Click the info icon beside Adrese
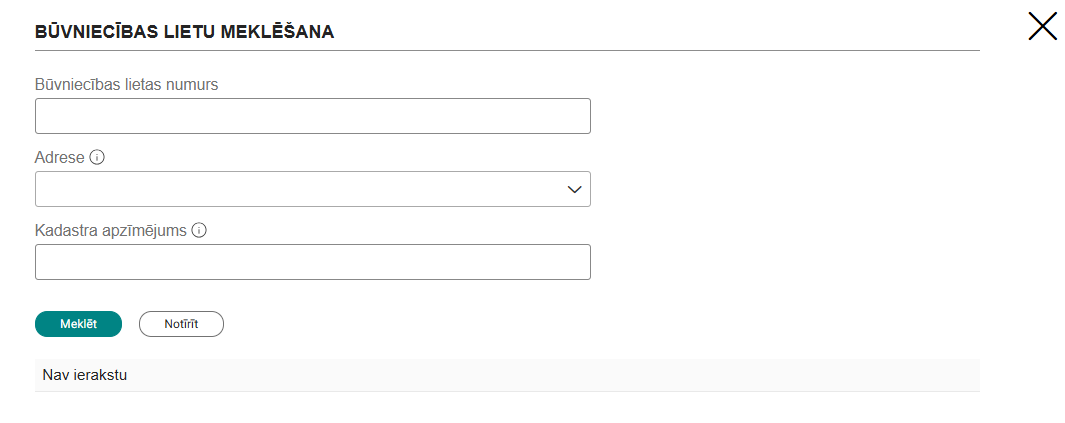This screenshot has width=1065, height=423. (97, 158)
